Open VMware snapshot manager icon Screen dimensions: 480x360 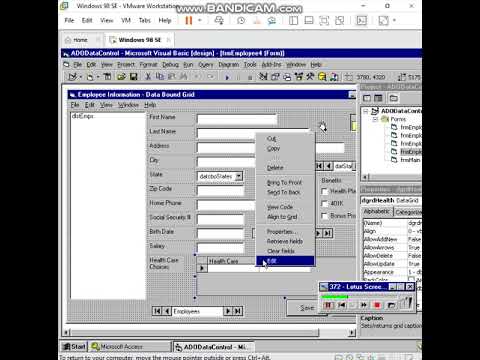272,20
